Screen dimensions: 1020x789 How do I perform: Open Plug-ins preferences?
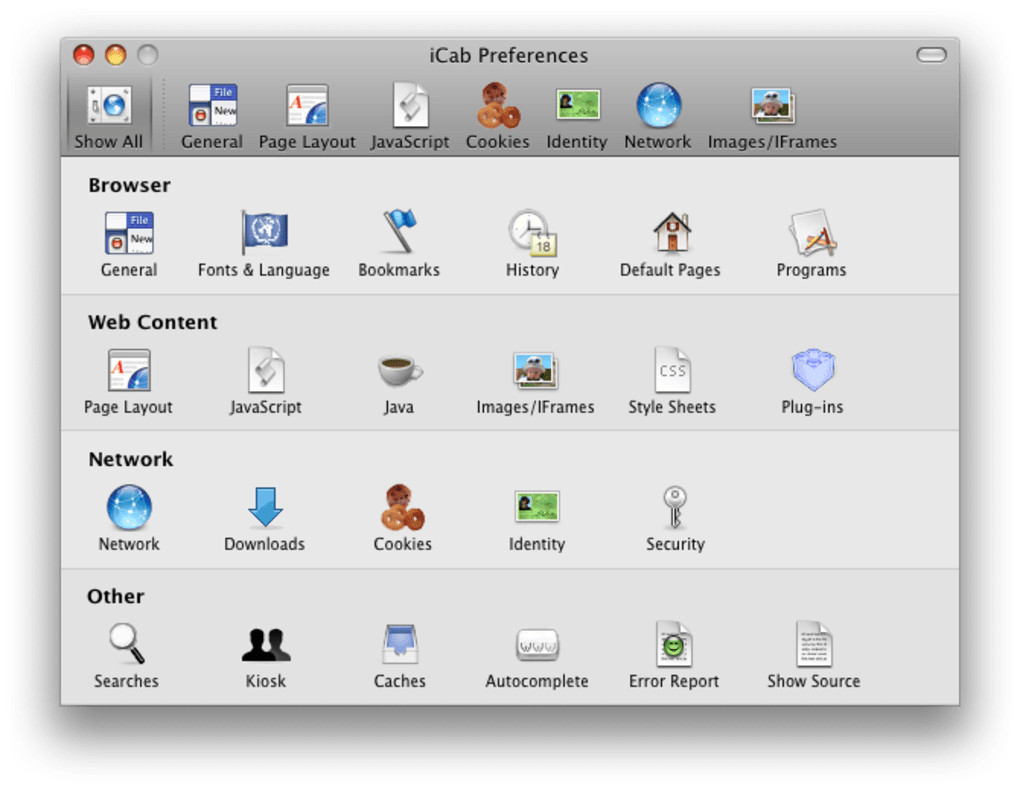[x=812, y=381]
